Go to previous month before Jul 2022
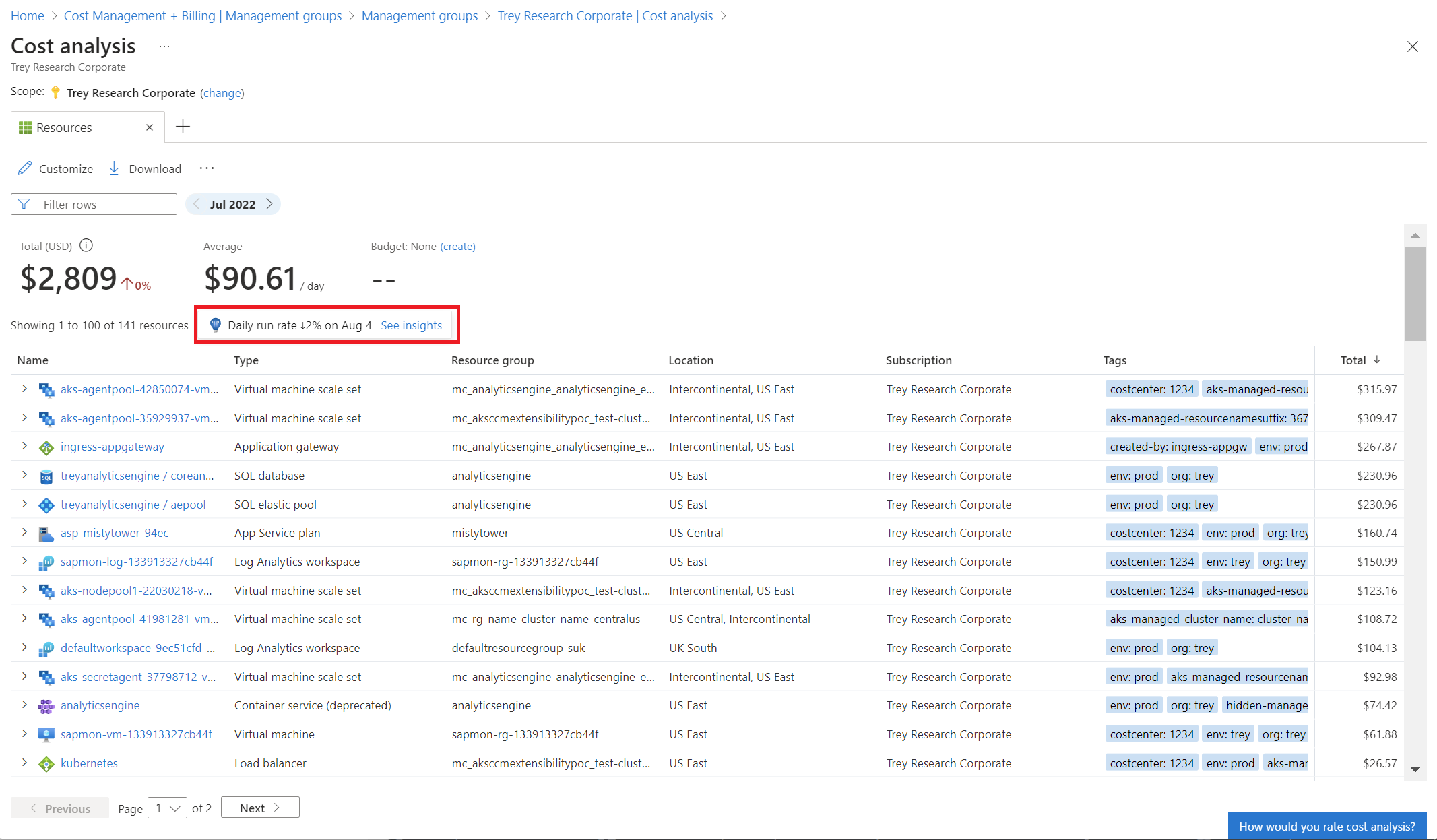The height and width of the screenshot is (840, 1437). click(197, 204)
